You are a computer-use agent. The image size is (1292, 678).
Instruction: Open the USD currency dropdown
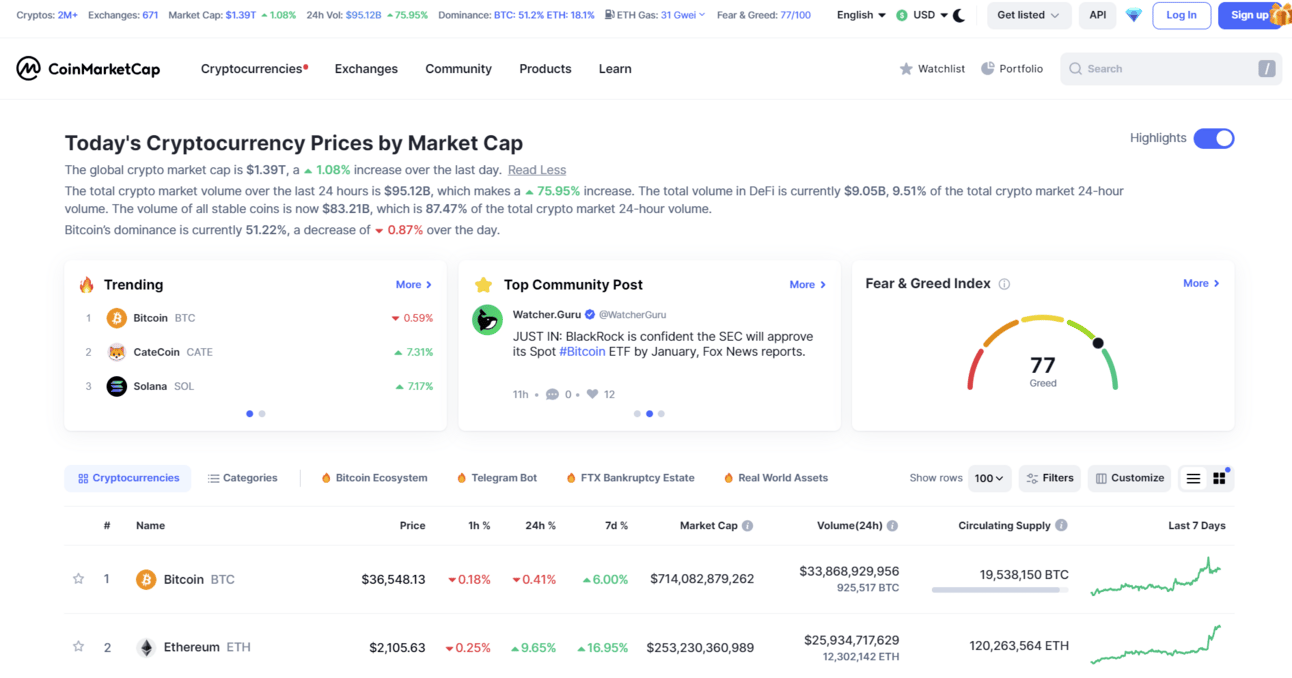pos(922,15)
